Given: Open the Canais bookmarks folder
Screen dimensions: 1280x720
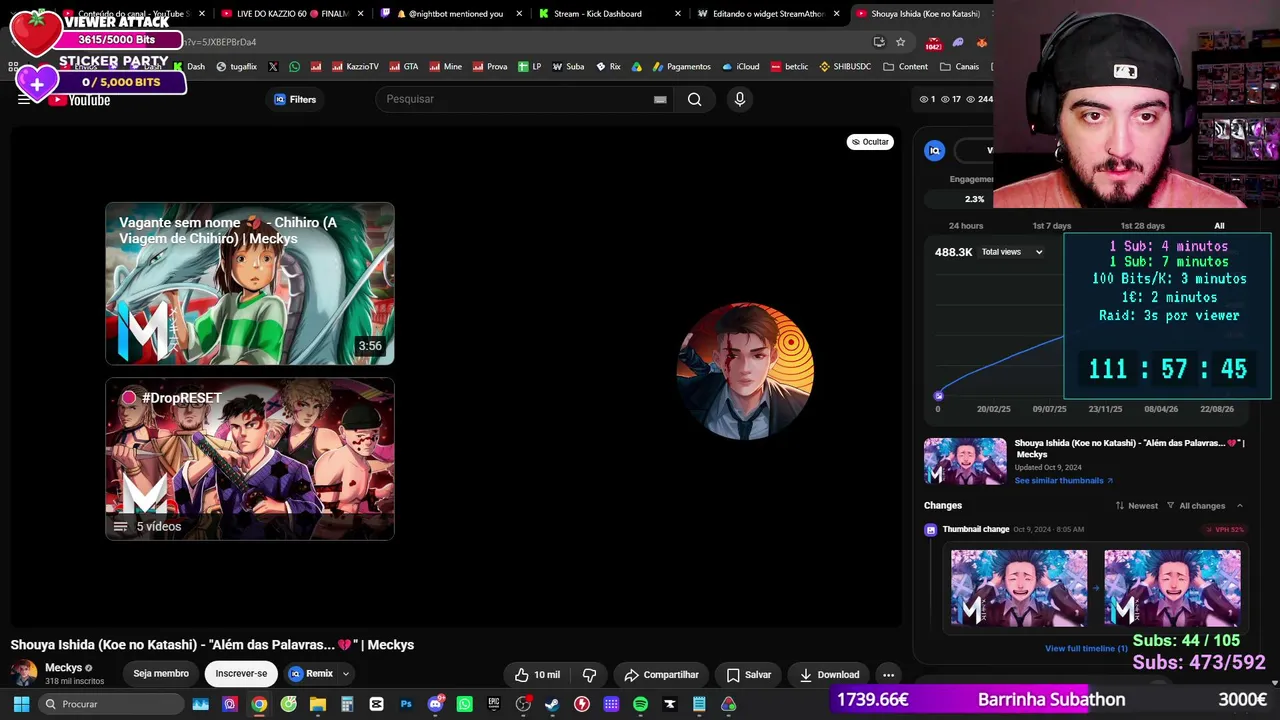Looking at the screenshot, I should [x=960, y=67].
